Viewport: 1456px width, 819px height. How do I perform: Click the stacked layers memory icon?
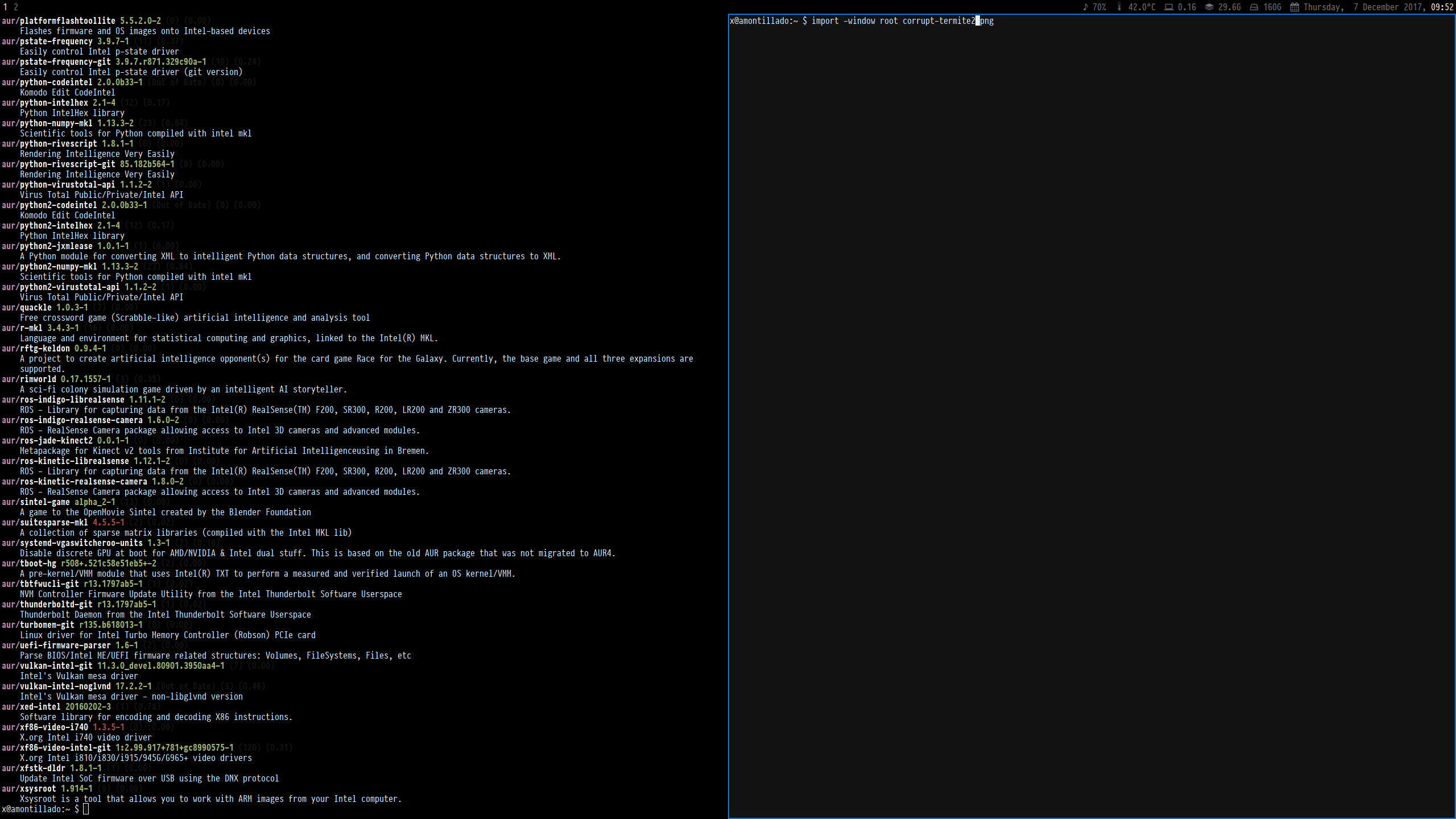coord(1209,7)
